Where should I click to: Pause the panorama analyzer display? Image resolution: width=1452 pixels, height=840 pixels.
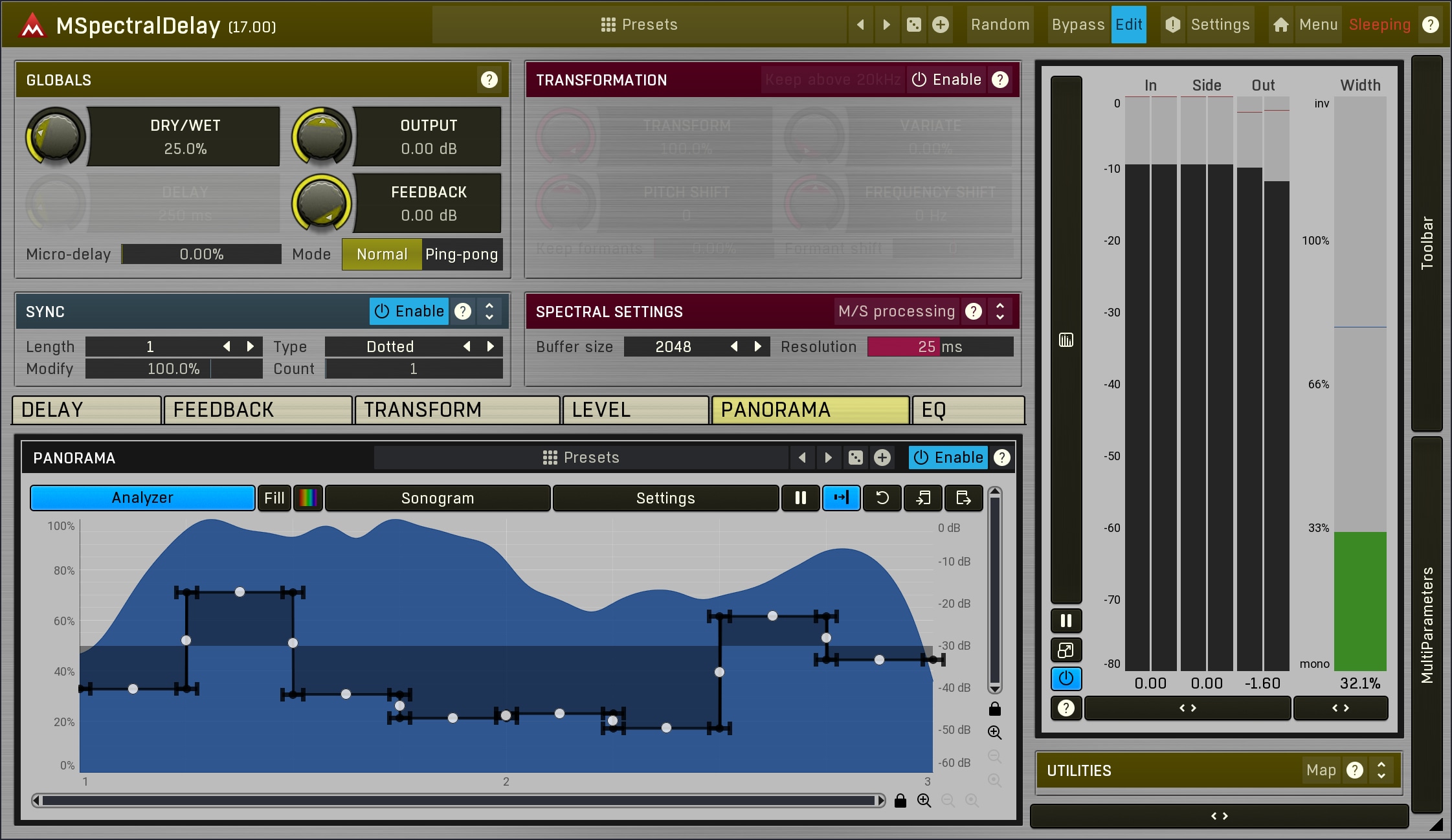pos(800,498)
